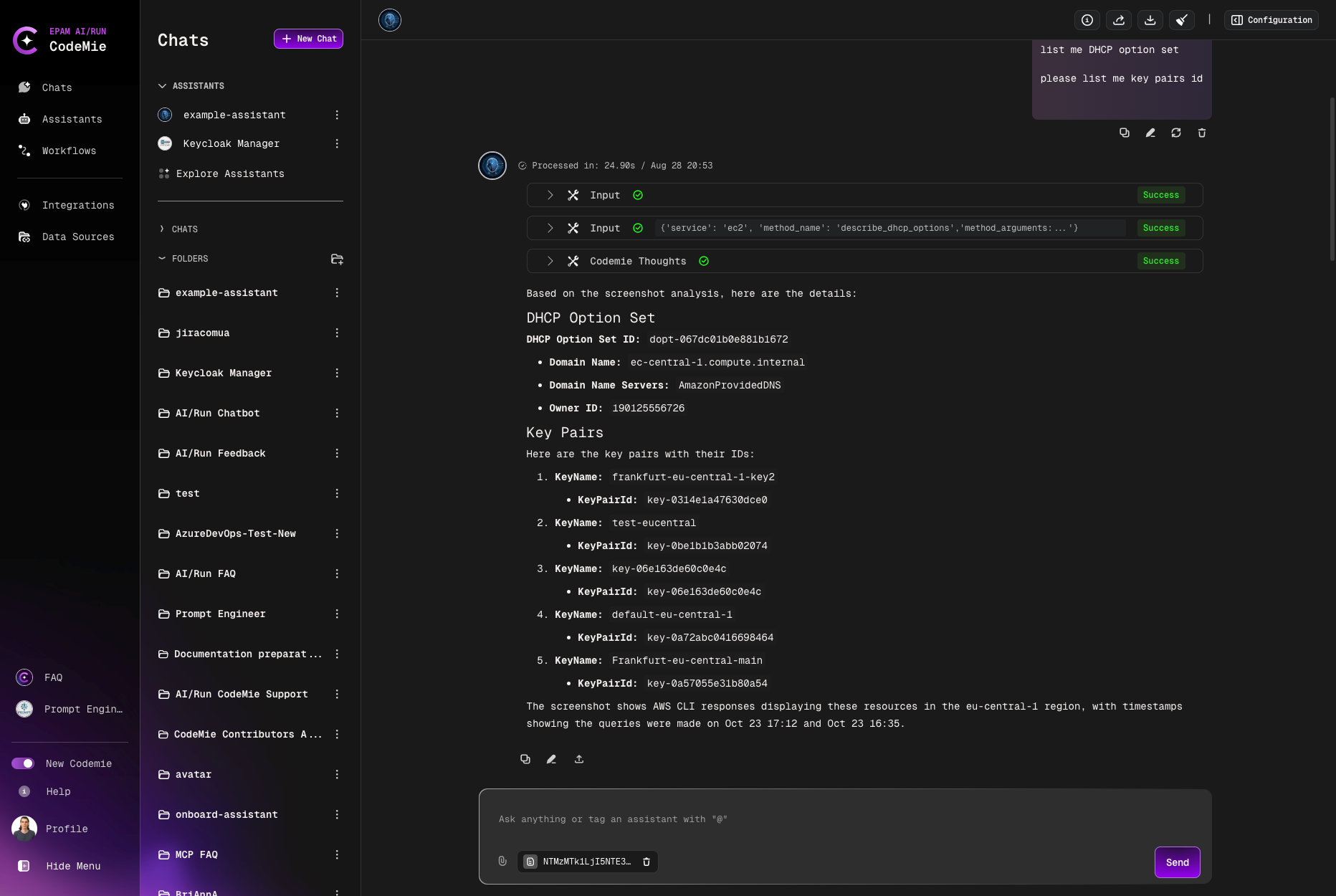
Task: Clear chat with the broom icon
Action: pyautogui.click(x=1182, y=19)
